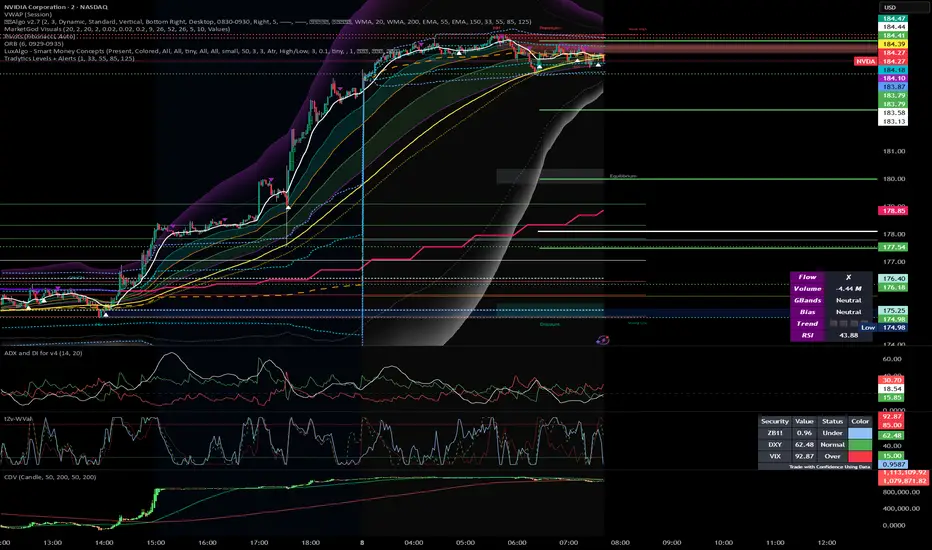This screenshot has width=932, height=550.
Task: Click the 183.58 price axis label
Action: (x=893, y=112)
